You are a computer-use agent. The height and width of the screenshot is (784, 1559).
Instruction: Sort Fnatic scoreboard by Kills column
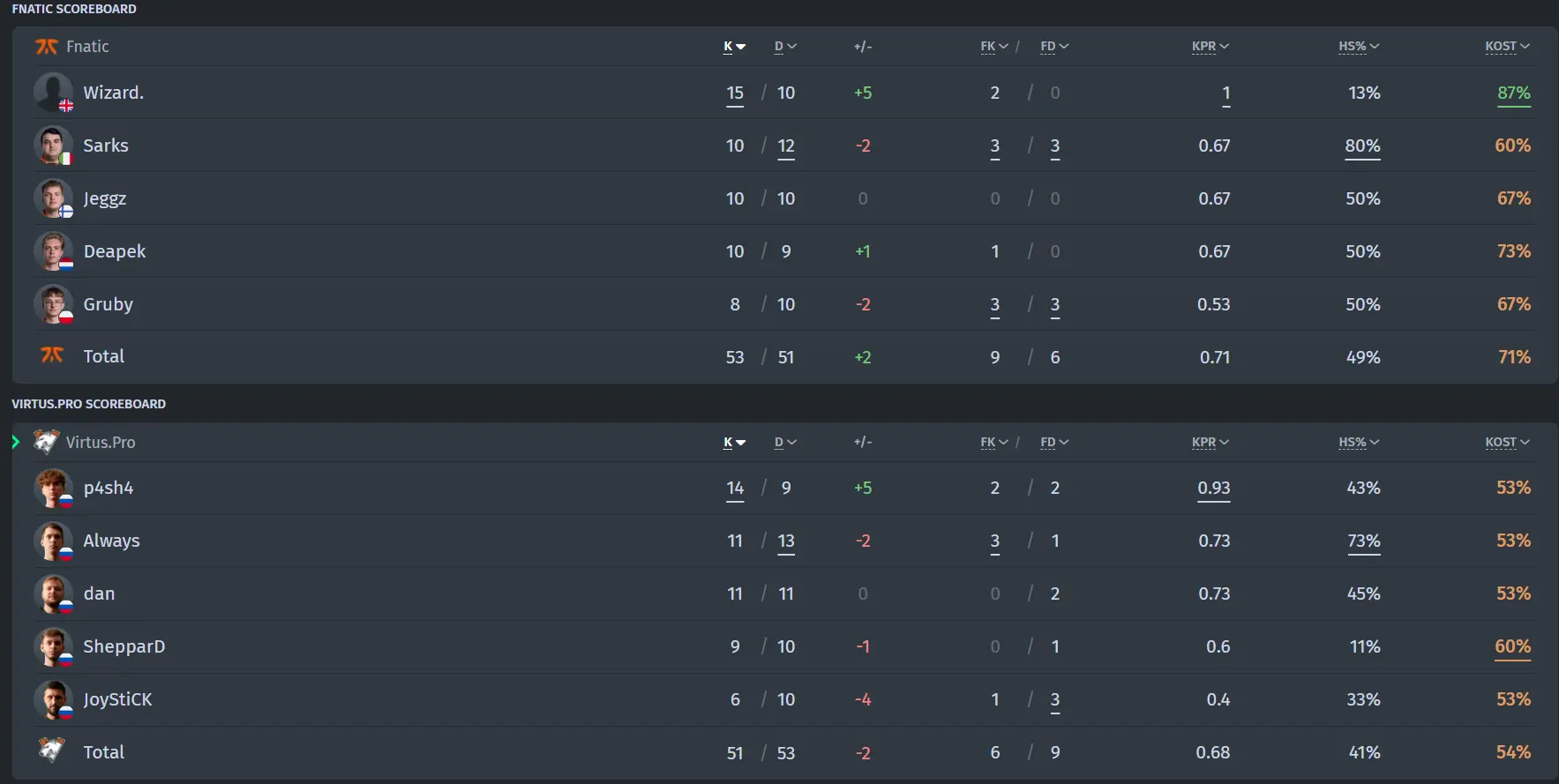click(x=734, y=47)
